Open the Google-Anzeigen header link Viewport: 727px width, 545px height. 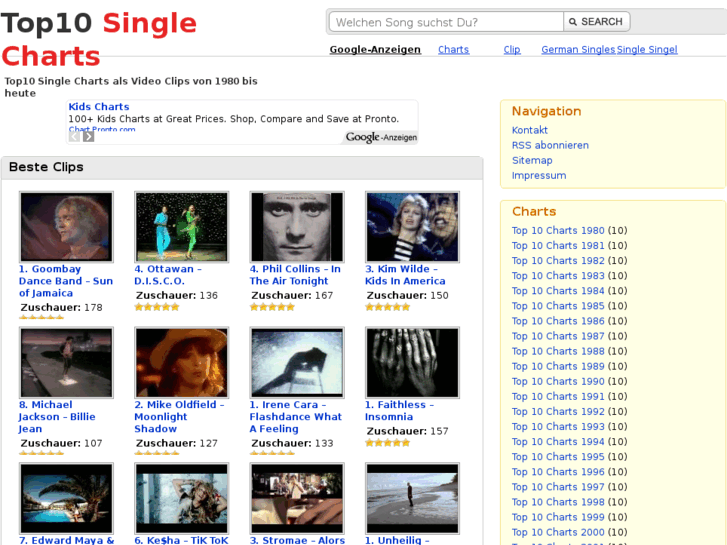(375, 50)
